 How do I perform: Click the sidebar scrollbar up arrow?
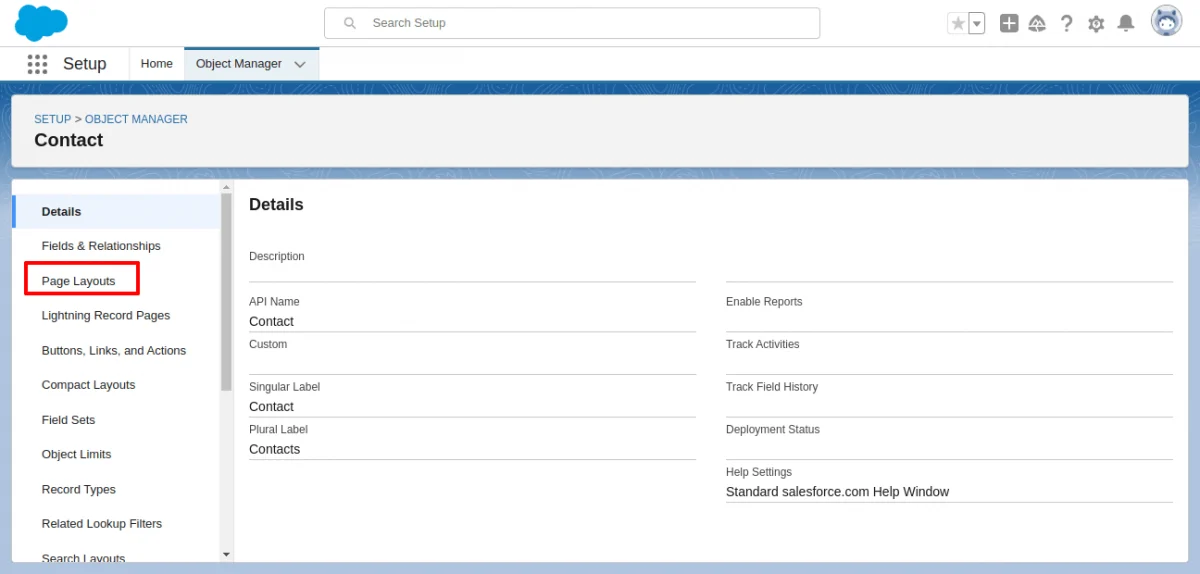pyautogui.click(x=226, y=187)
